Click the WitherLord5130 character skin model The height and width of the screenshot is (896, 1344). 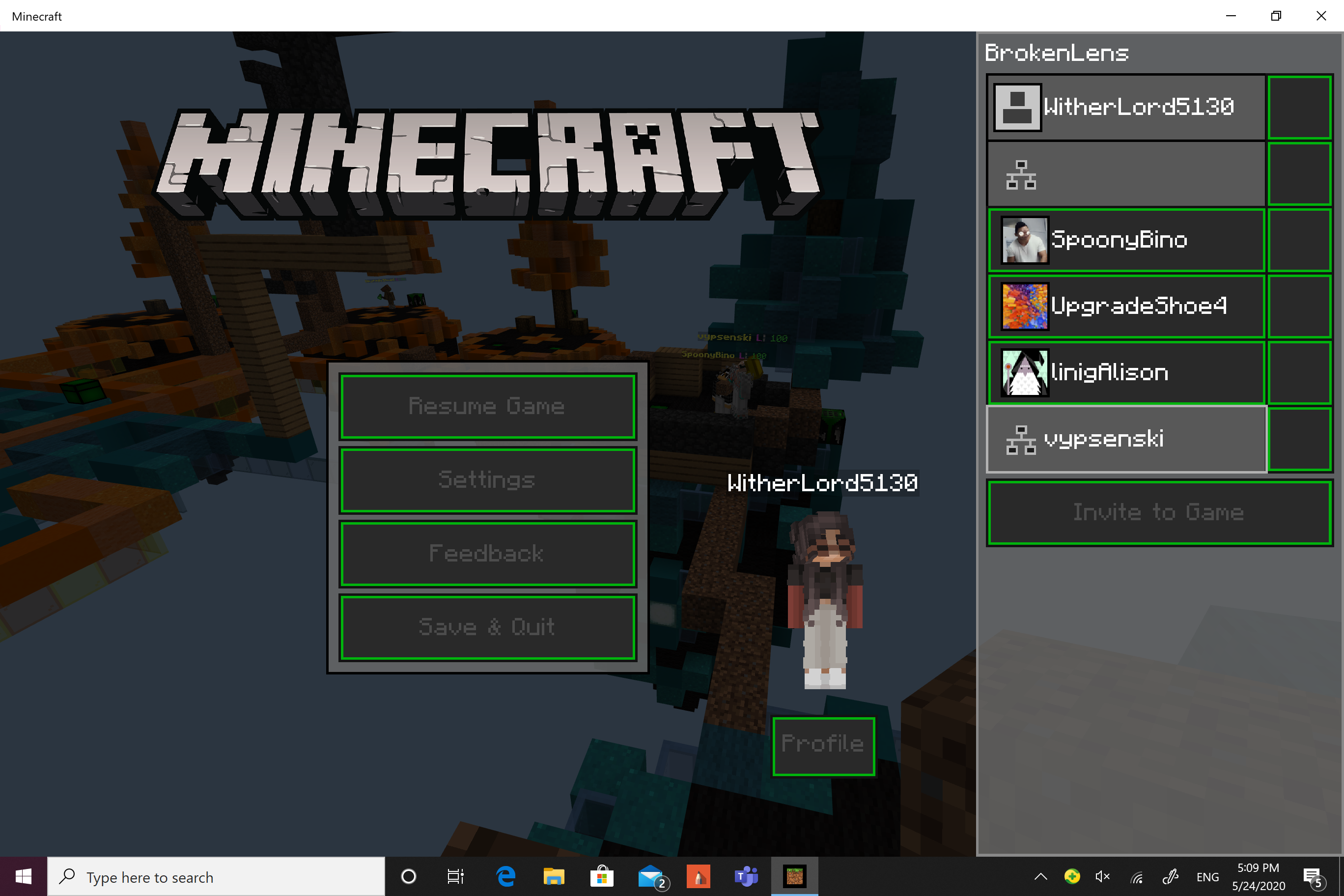pos(825,600)
